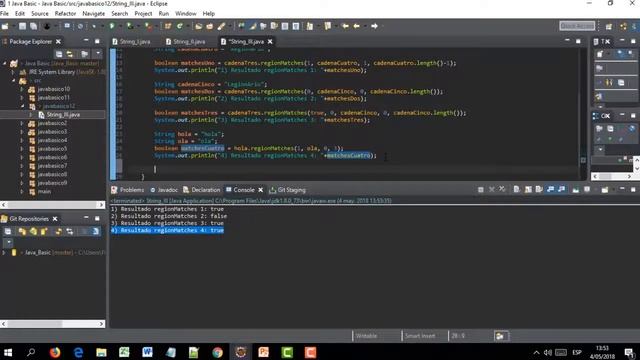Switch to the Git Staging tab

click(x=287, y=190)
